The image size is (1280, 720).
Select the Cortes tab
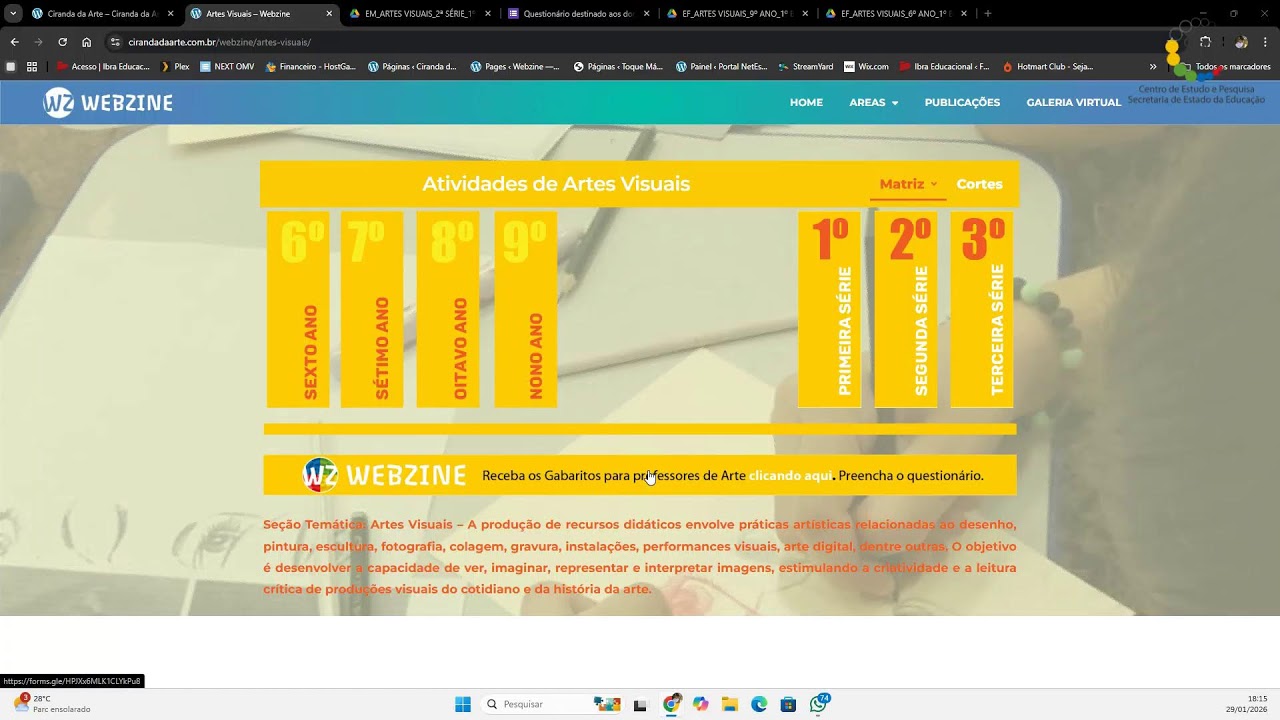[x=979, y=184]
